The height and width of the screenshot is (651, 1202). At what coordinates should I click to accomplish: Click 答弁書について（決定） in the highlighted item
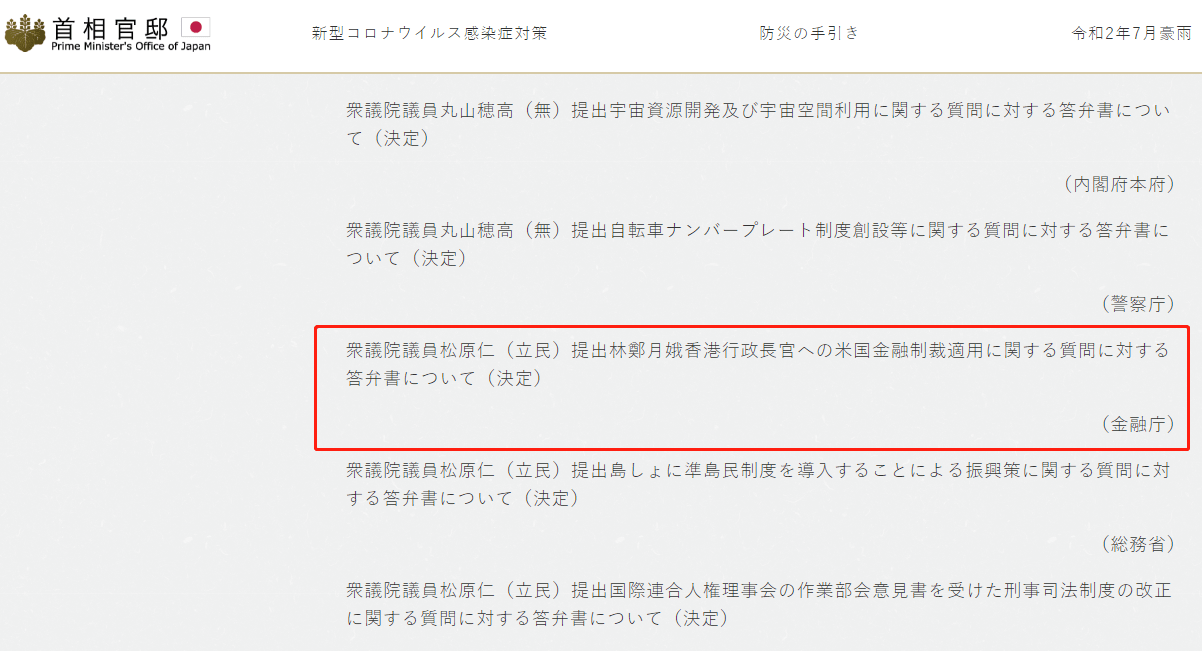(444, 379)
